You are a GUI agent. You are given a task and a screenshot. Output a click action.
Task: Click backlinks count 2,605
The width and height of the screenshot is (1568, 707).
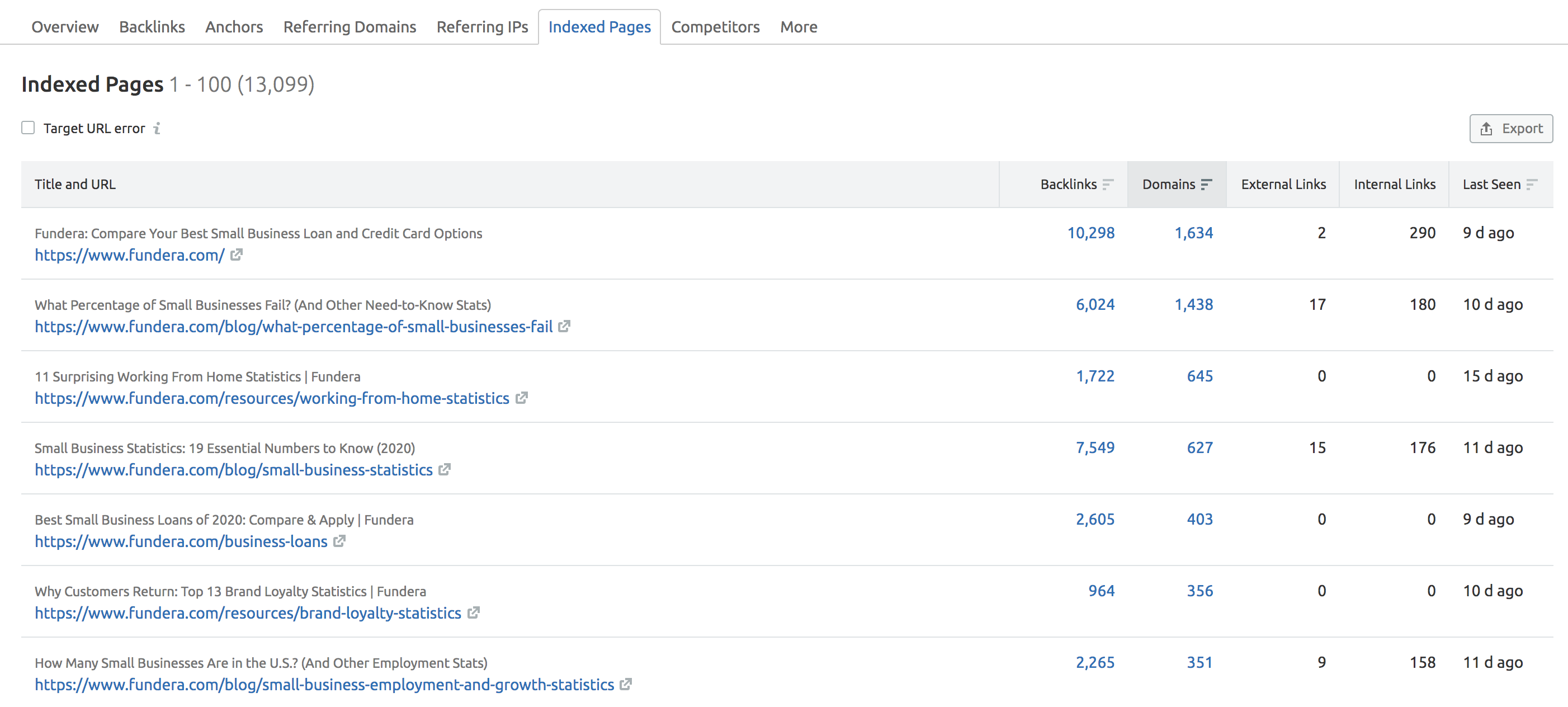point(1095,519)
